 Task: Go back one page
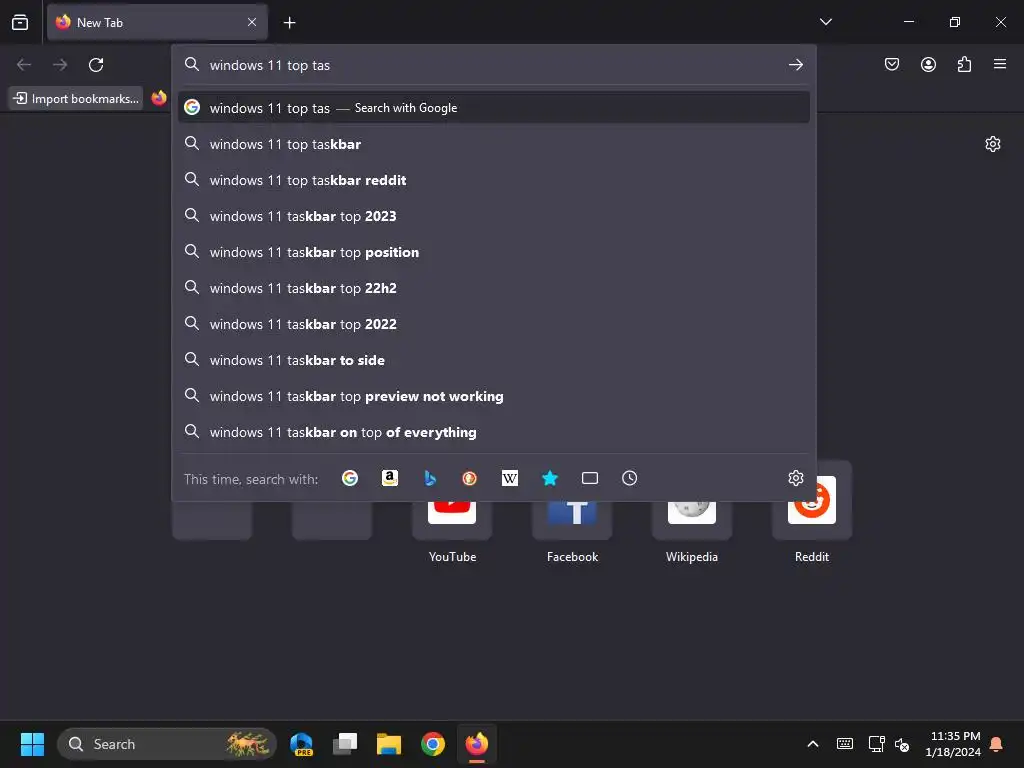click(x=24, y=65)
